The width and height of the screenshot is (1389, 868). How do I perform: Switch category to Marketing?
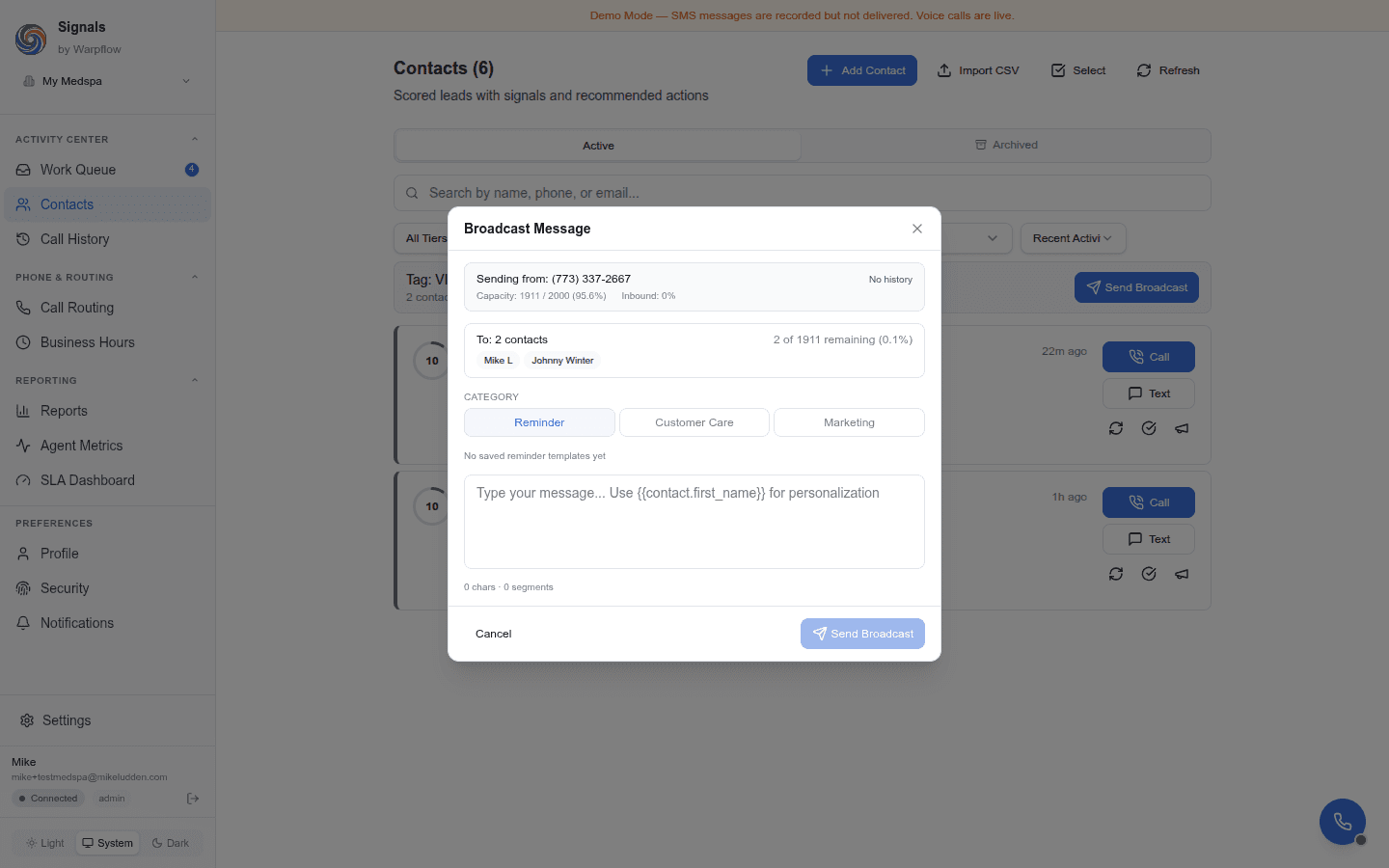[849, 422]
